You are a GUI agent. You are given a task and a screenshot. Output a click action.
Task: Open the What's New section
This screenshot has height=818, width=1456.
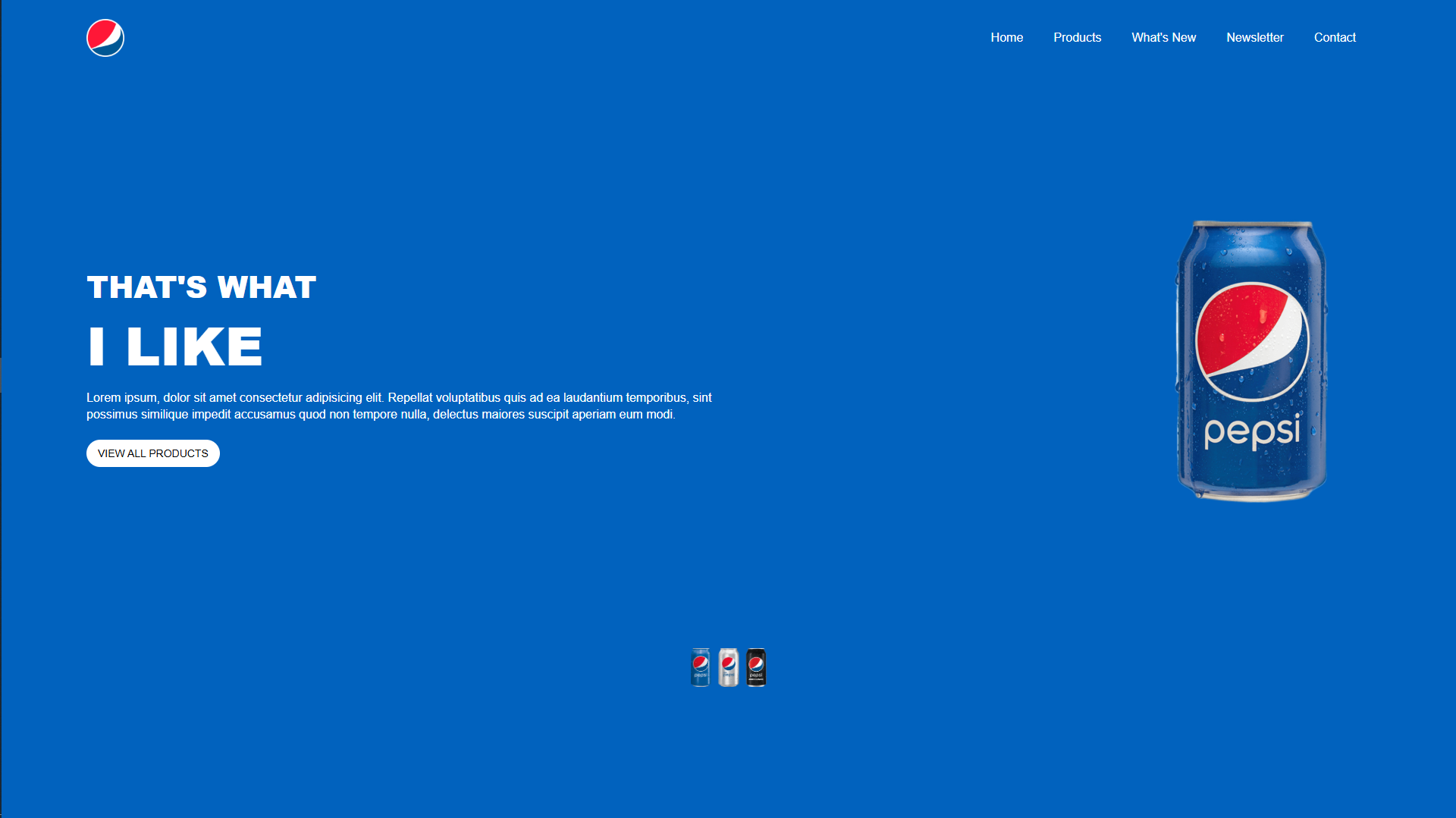click(x=1164, y=37)
